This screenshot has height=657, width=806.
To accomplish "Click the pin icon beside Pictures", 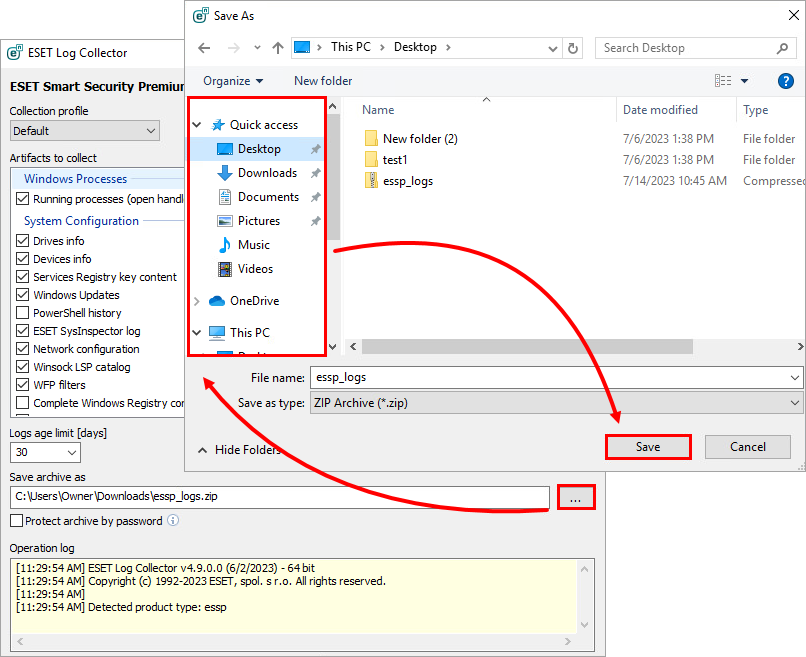I will 315,221.
